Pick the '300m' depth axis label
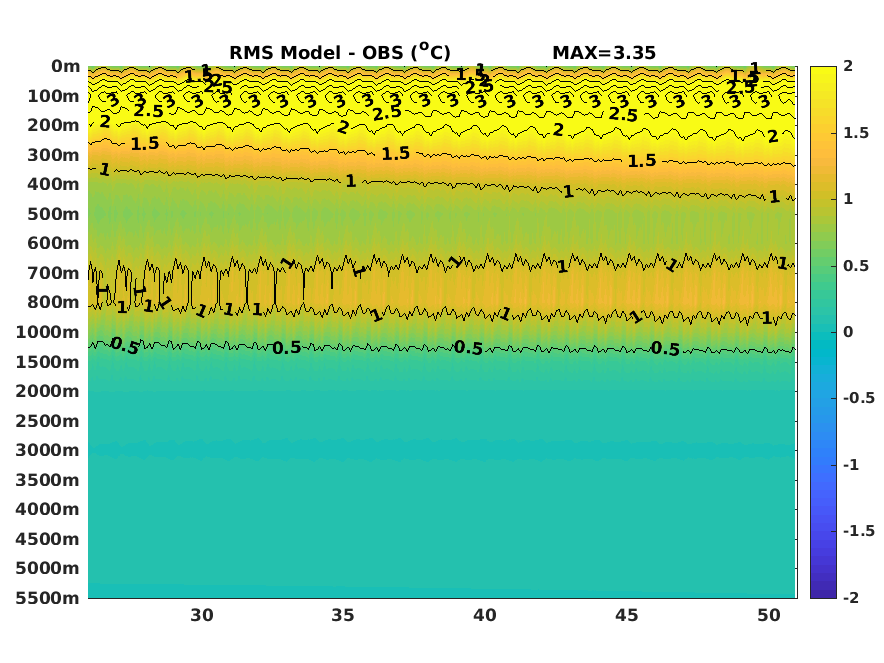Screen dimensions: 884x663 (x=54, y=155)
